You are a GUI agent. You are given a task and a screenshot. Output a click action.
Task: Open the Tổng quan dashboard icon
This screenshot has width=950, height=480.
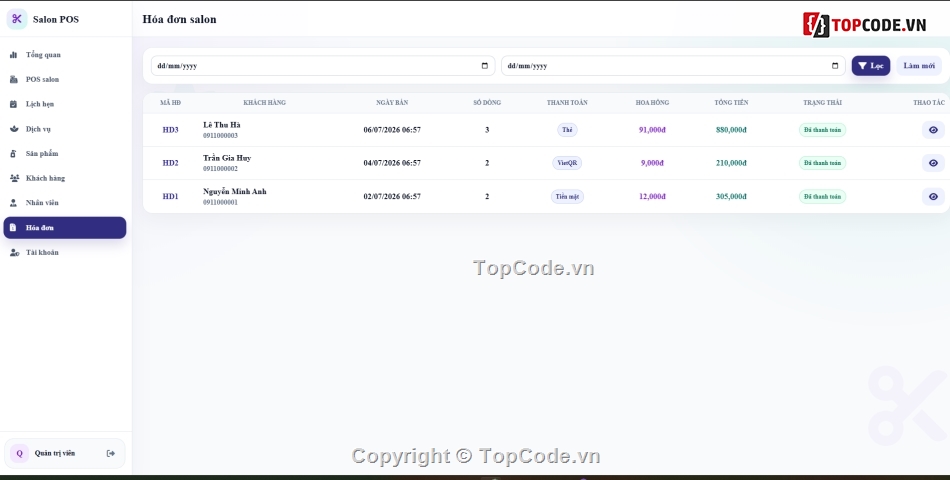coord(13,55)
